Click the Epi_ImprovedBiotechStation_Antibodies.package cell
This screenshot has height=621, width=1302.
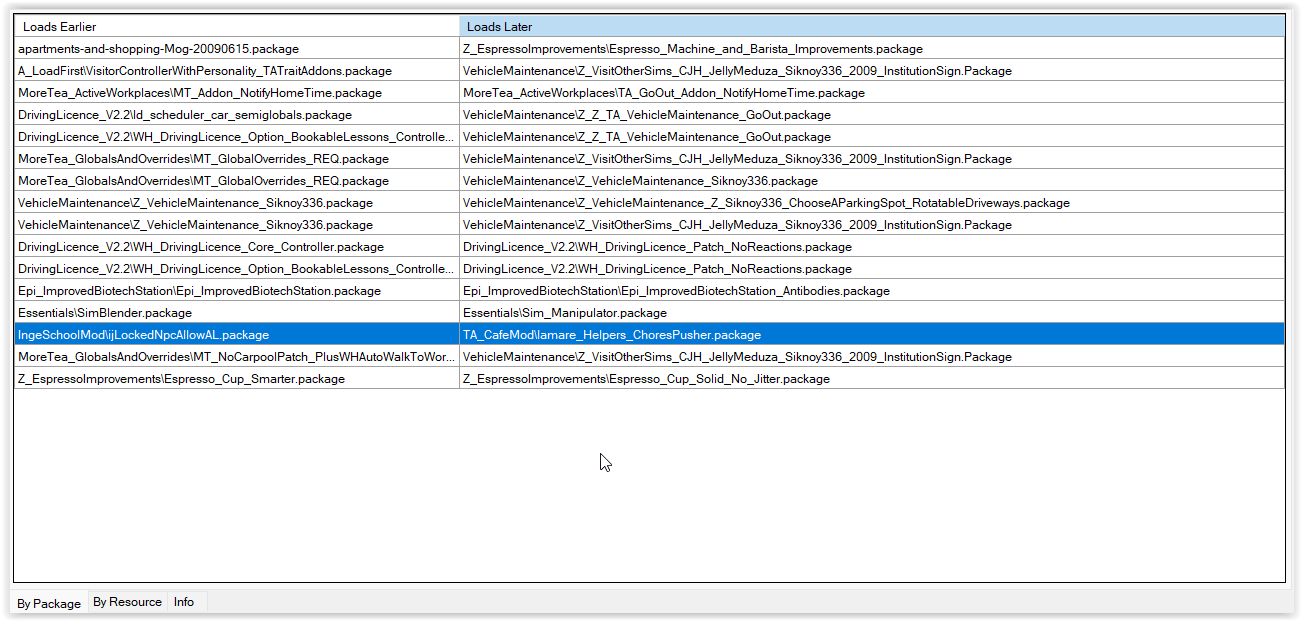point(676,291)
